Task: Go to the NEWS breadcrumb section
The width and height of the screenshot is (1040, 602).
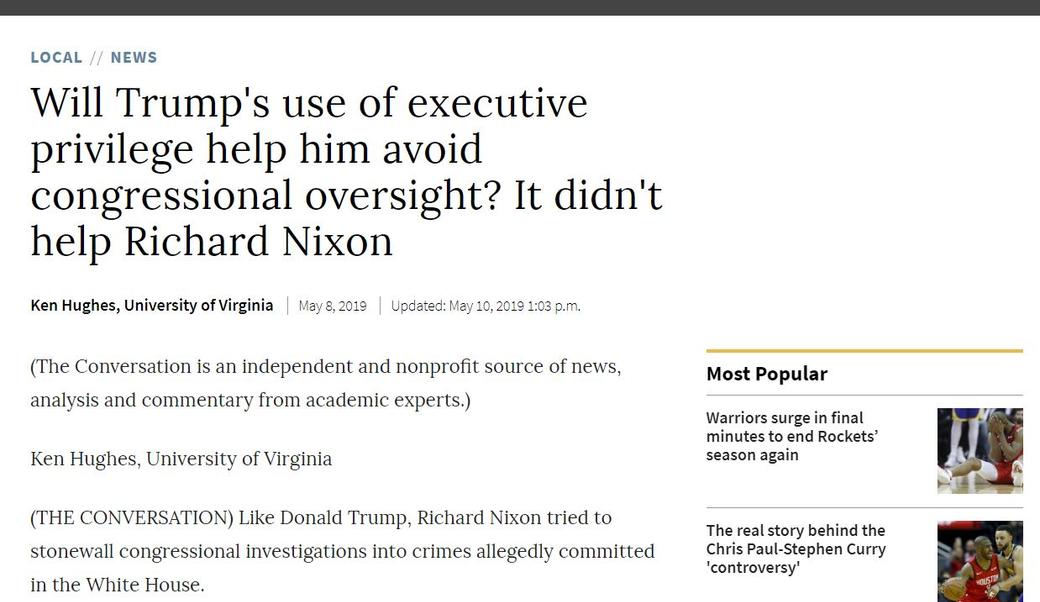Action: tap(134, 57)
